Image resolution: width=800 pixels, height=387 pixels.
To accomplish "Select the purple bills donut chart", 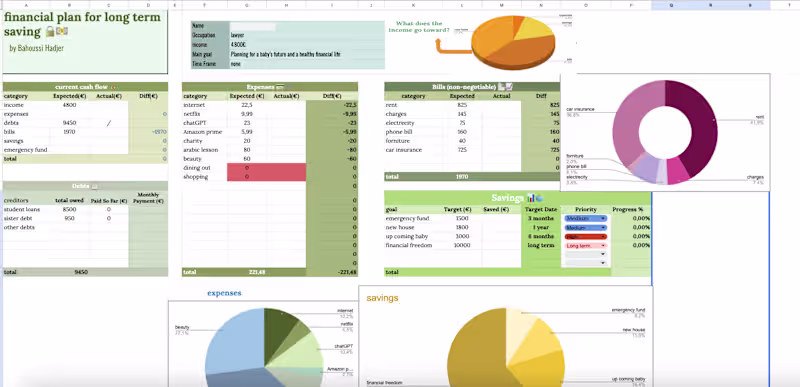I will (x=665, y=133).
